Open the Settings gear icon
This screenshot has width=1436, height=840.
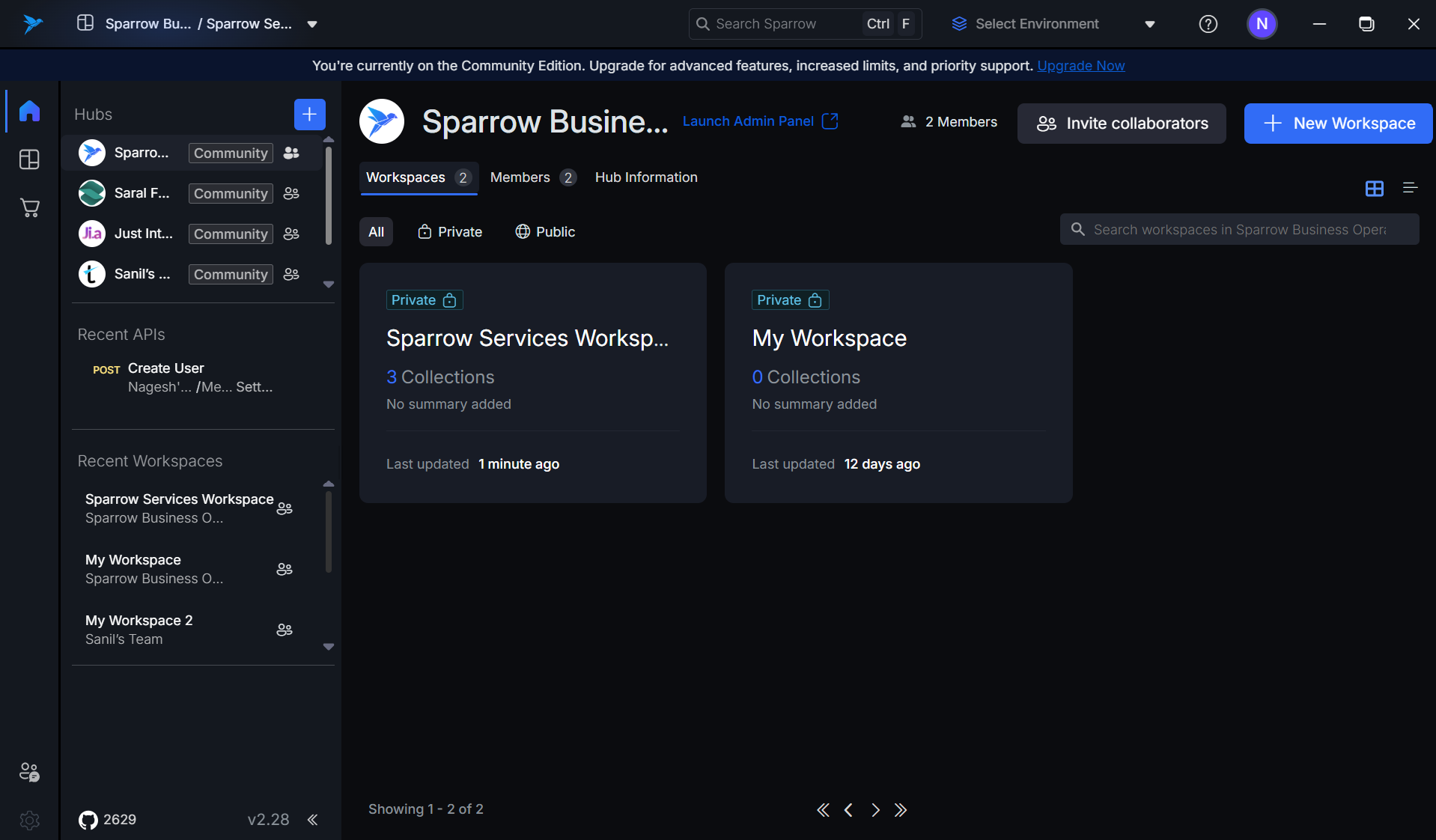(29, 820)
